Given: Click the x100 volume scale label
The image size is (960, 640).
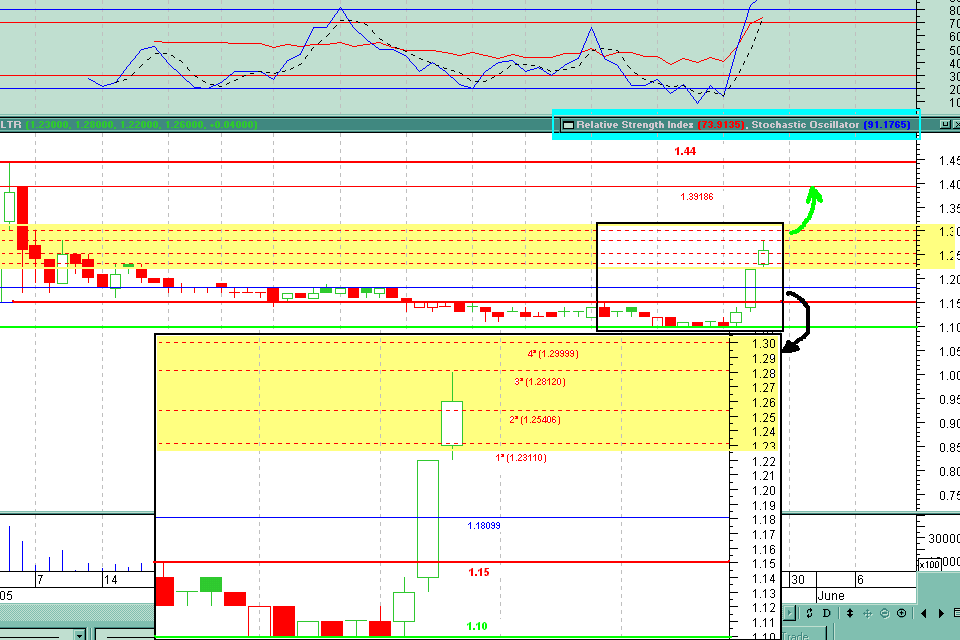Looking at the screenshot, I should click(x=929, y=564).
